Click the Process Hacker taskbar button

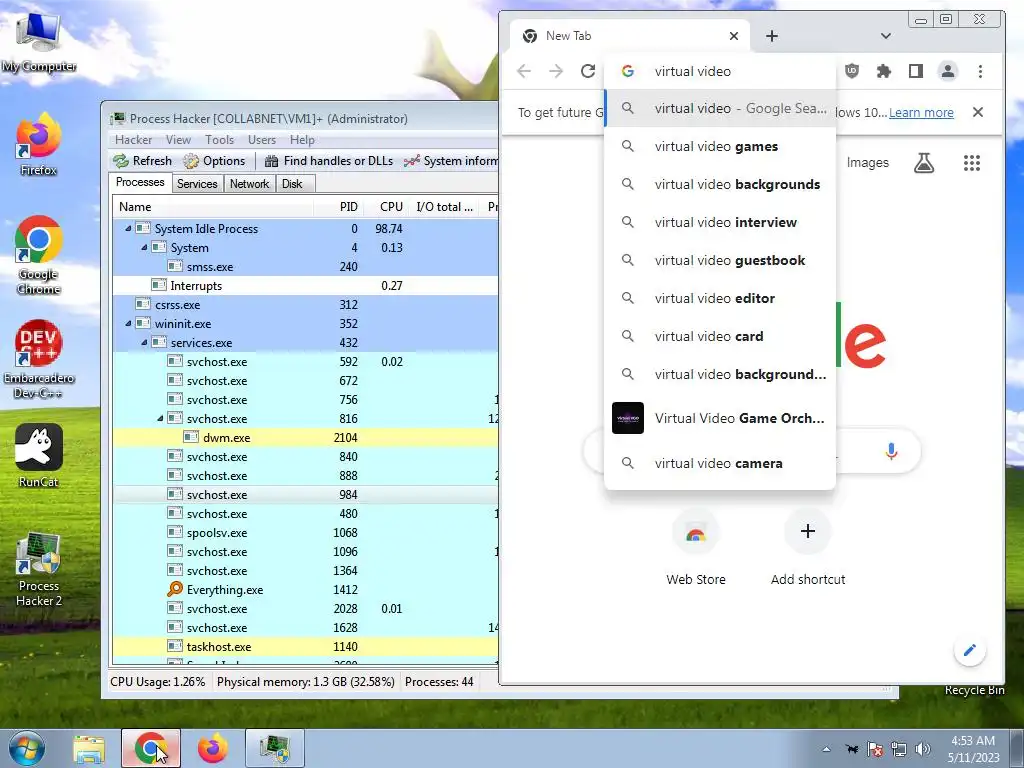point(275,748)
